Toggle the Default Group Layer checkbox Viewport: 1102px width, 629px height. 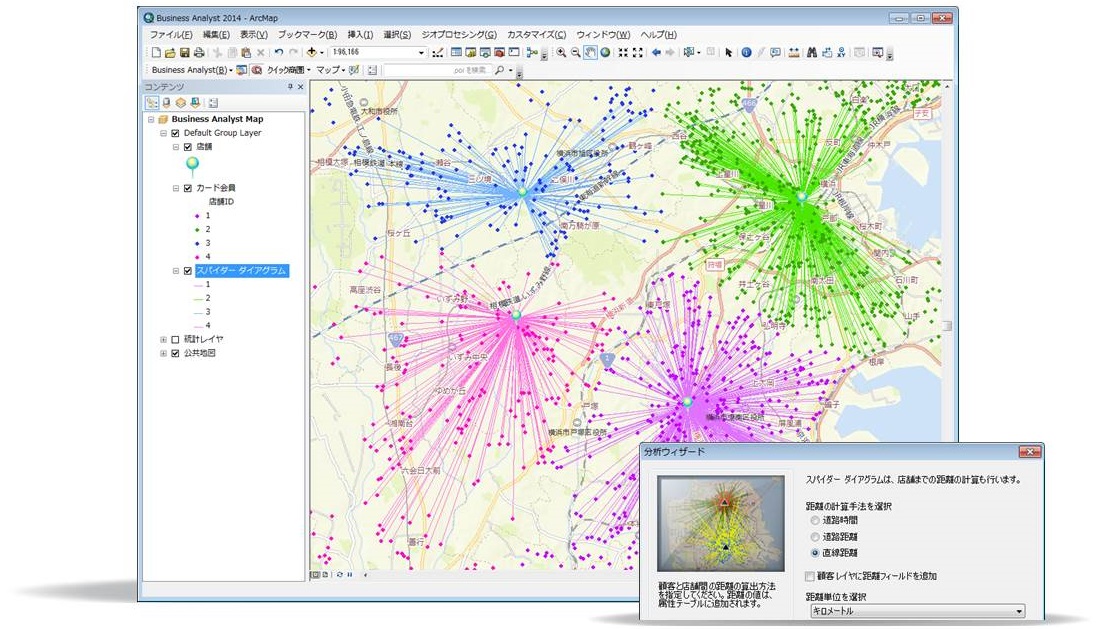(176, 133)
